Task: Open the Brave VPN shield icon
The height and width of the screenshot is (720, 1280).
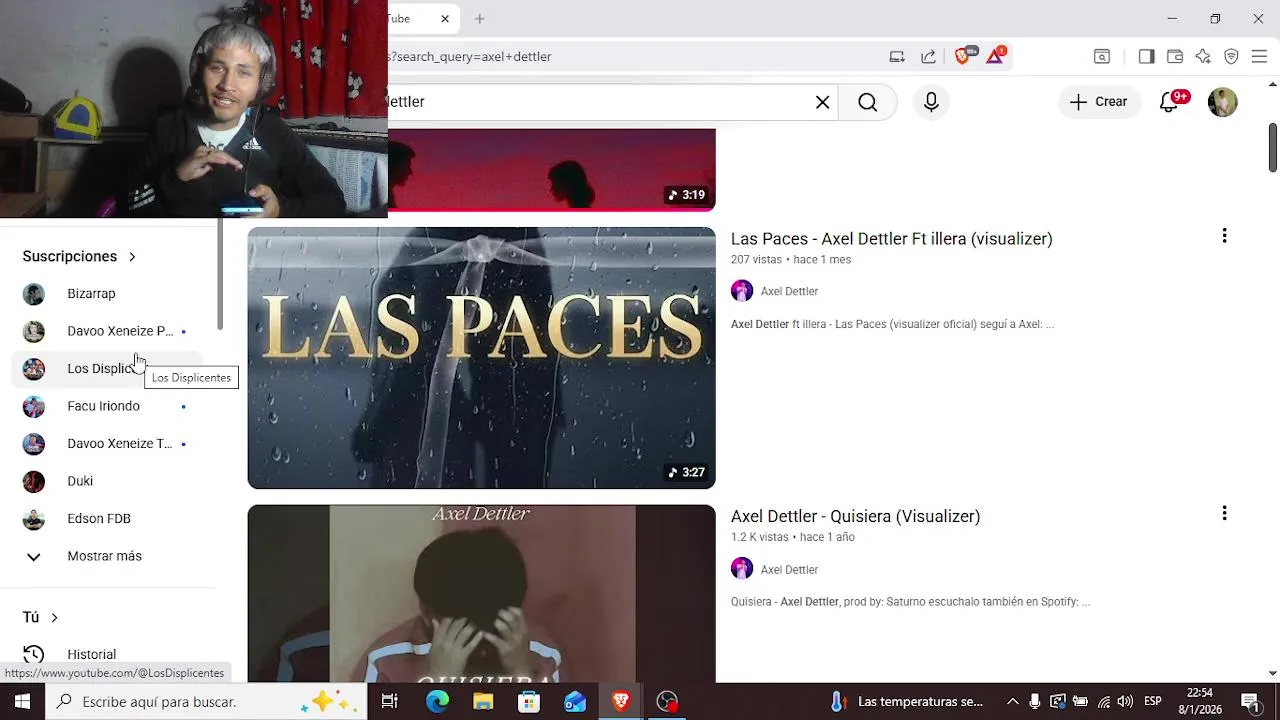Action: pyautogui.click(x=1231, y=57)
